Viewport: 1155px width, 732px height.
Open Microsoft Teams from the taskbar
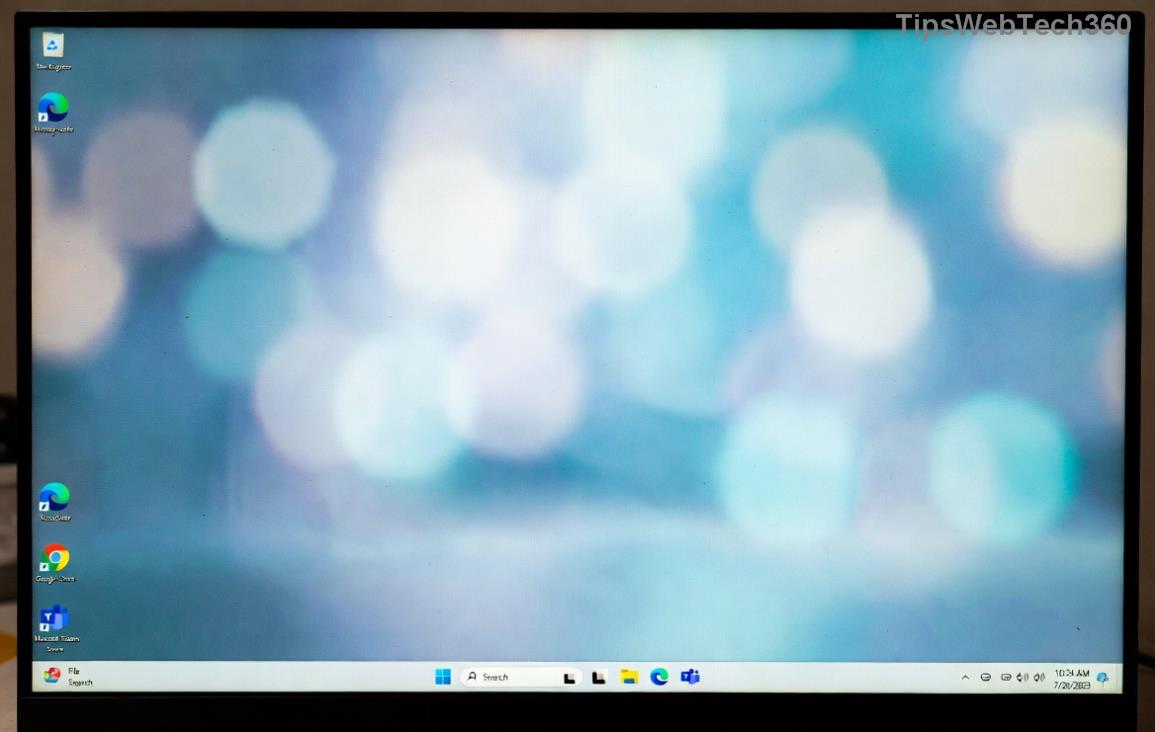coord(690,677)
